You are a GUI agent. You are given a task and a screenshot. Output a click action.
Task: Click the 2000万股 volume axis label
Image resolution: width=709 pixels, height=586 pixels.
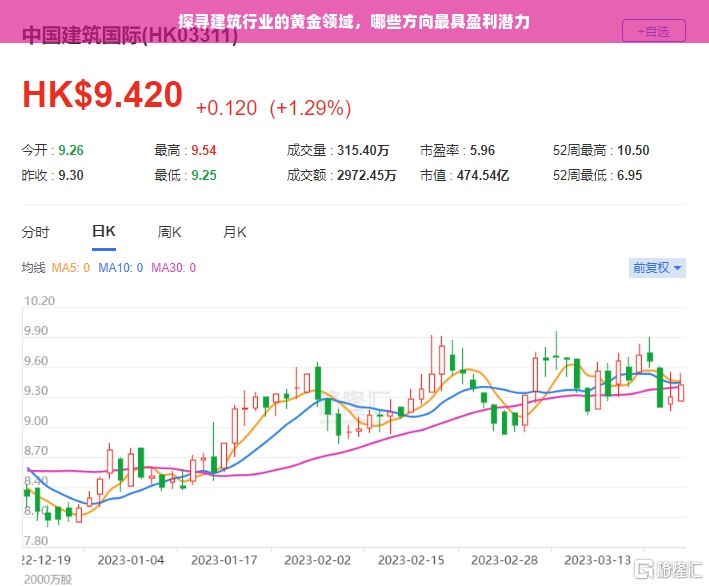pyautogui.click(x=48, y=579)
